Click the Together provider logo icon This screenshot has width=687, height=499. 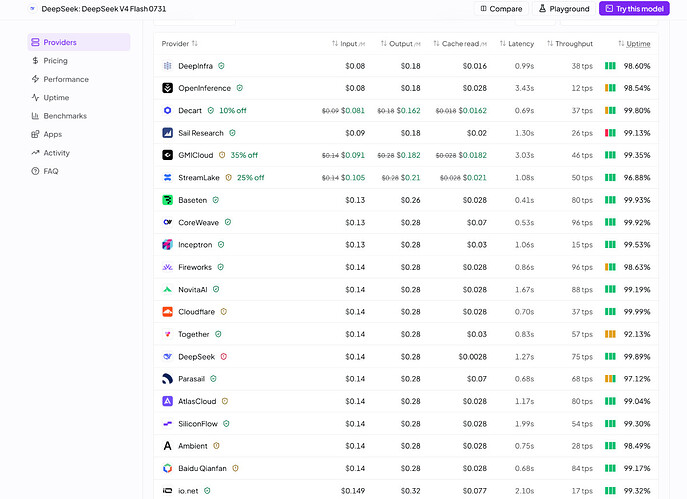point(167,334)
